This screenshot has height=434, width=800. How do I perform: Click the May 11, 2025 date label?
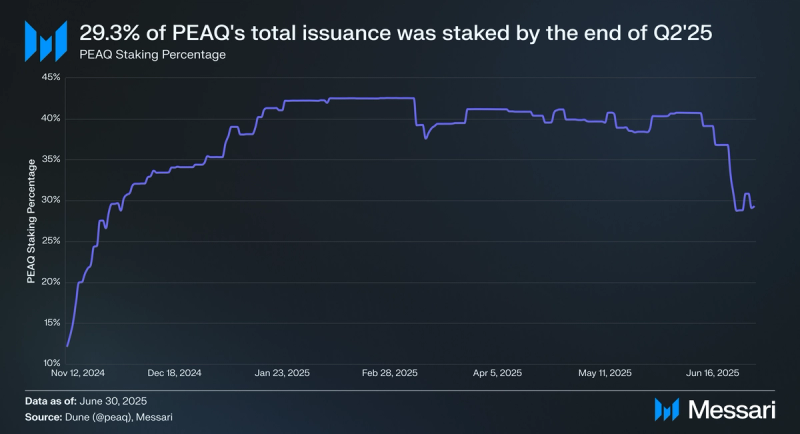point(605,373)
